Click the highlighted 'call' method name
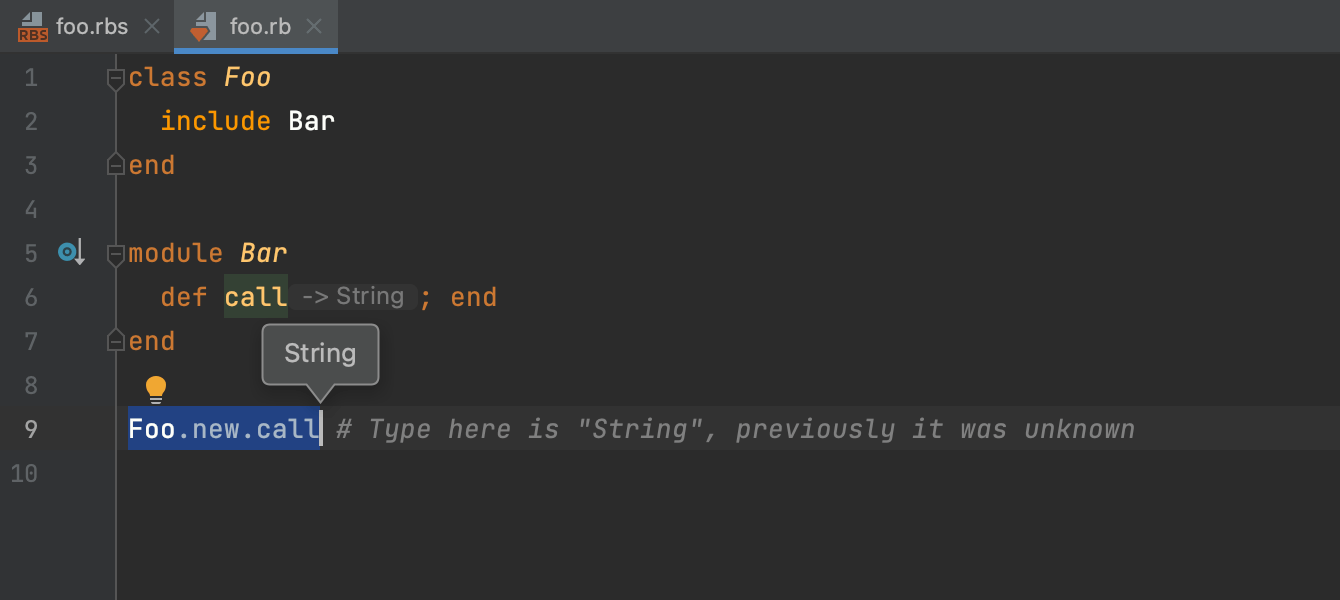Image resolution: width=1340 pixels, height=600 pixels. pos(256,297)
